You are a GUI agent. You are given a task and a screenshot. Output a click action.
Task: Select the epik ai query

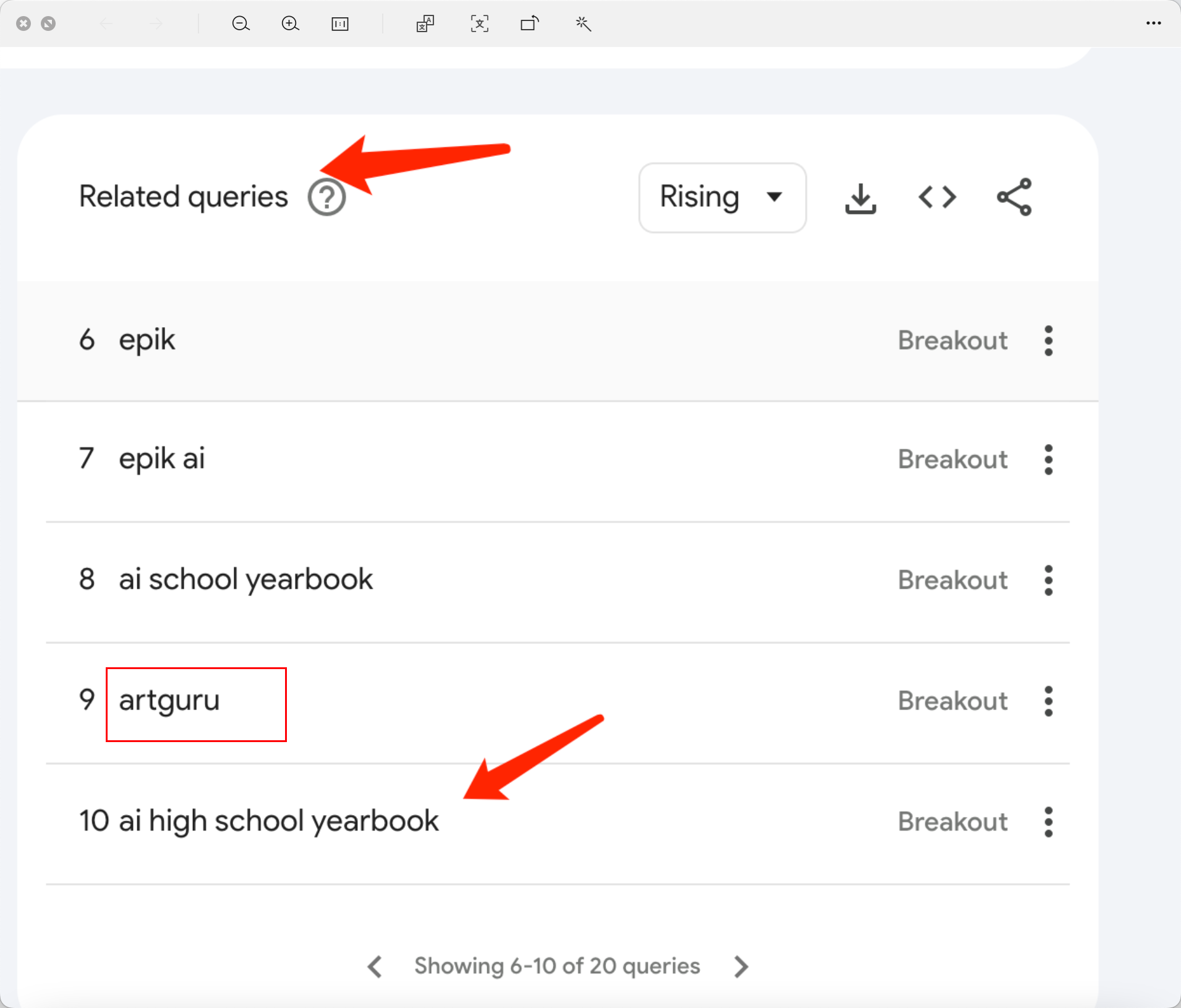162,459
